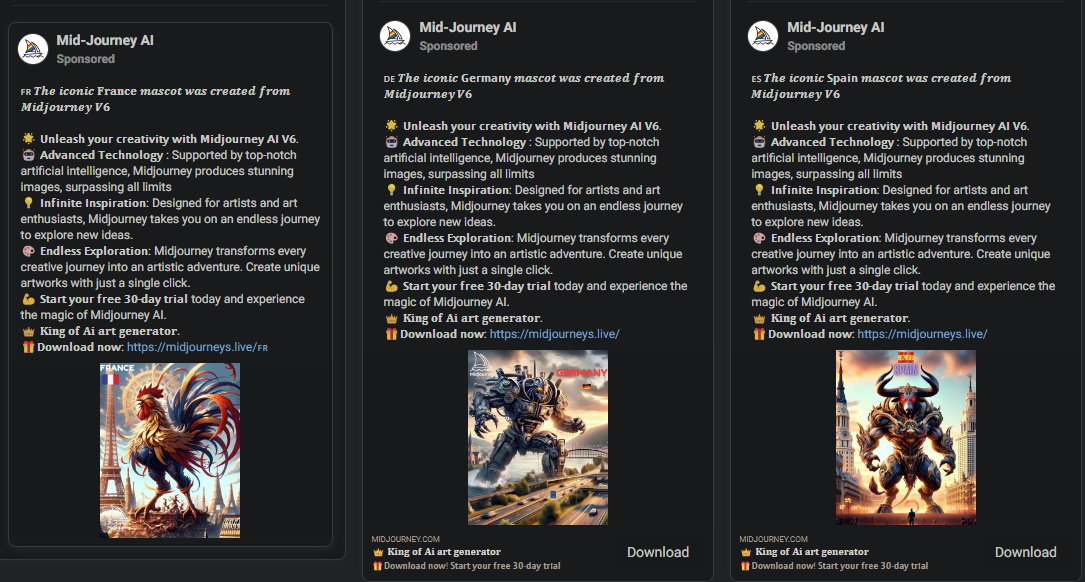
Task: Click MIDJOURNEY.COM domain under Germany image
Action: (x=405, y=538)
